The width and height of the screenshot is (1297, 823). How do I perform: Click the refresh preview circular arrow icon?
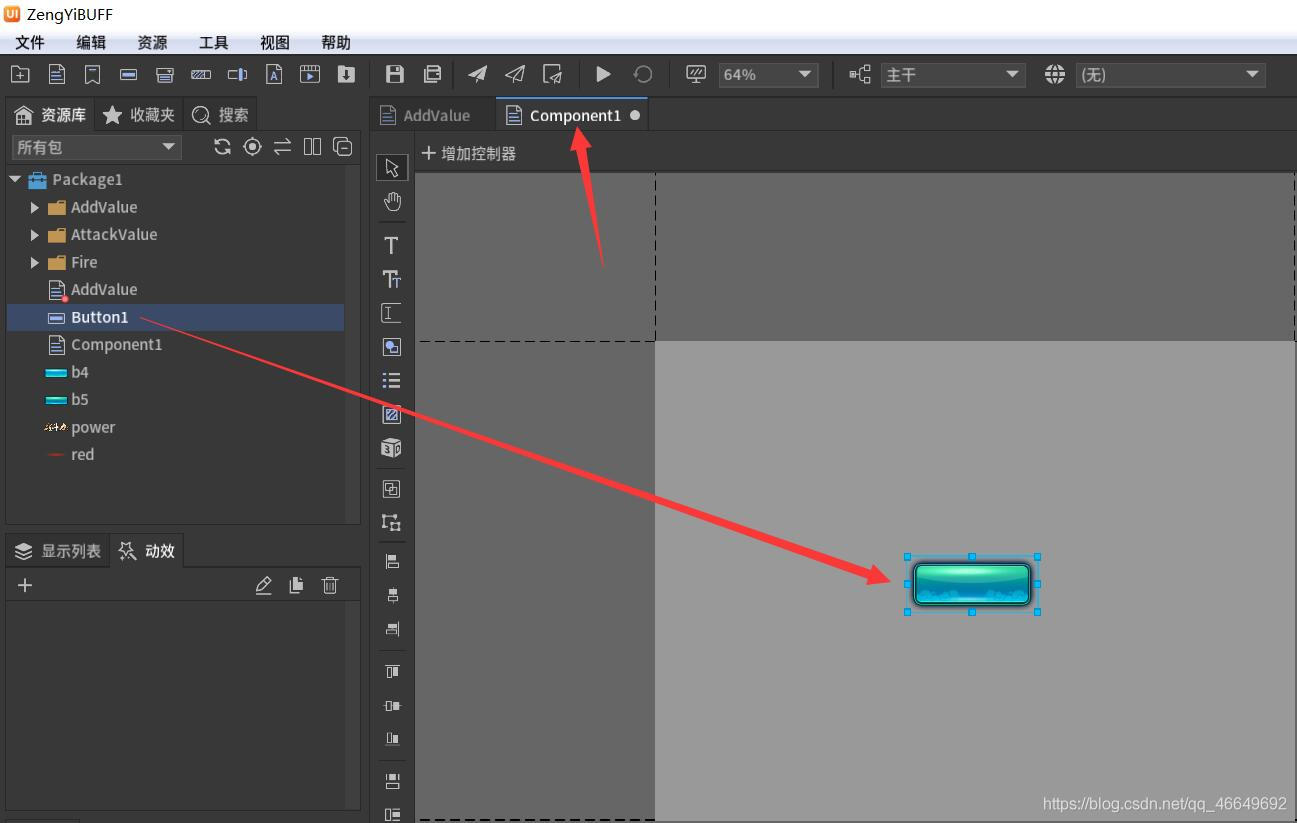pos(643,74)
